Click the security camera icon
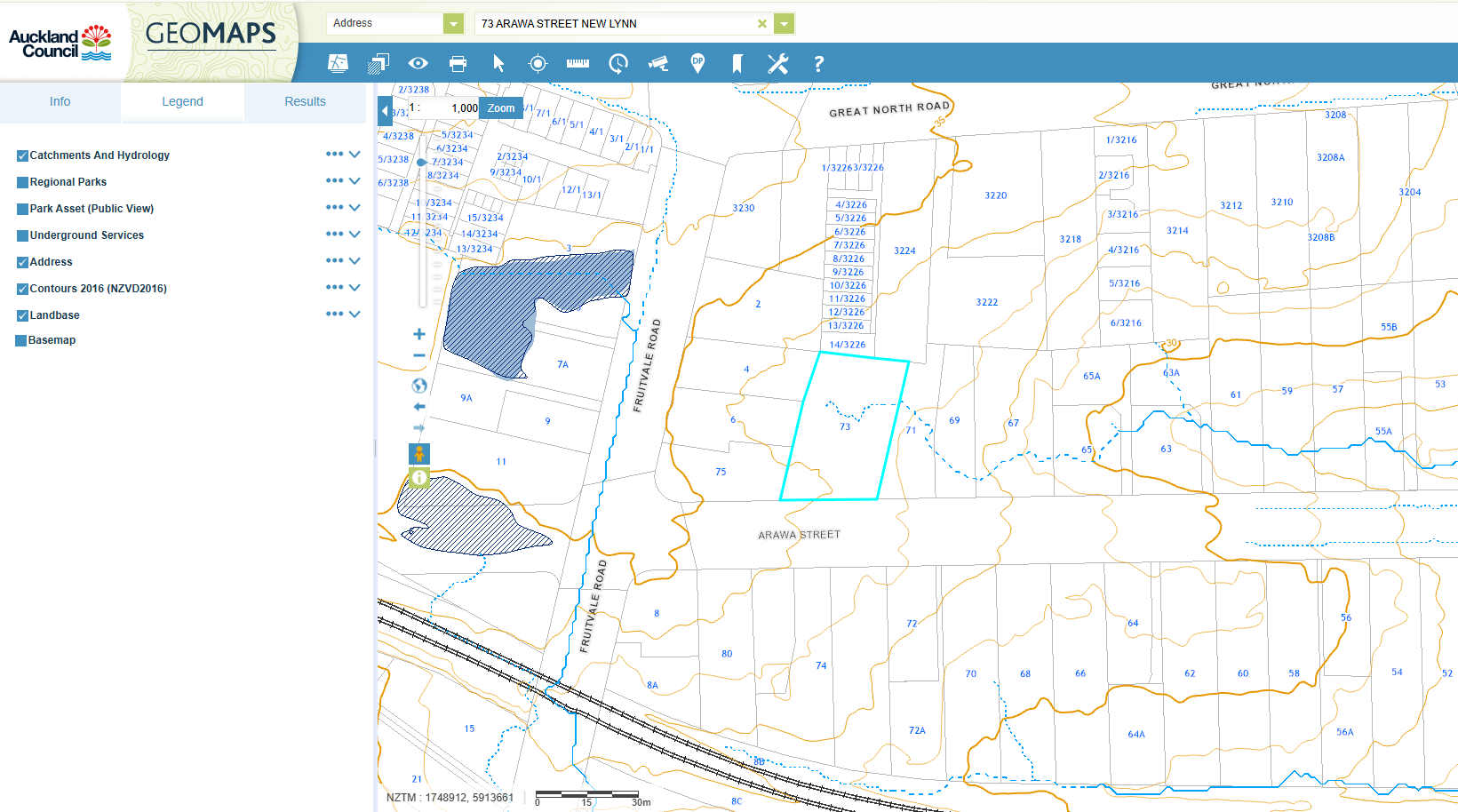Viewport: 1458px width, 812px height. point(657,63)
